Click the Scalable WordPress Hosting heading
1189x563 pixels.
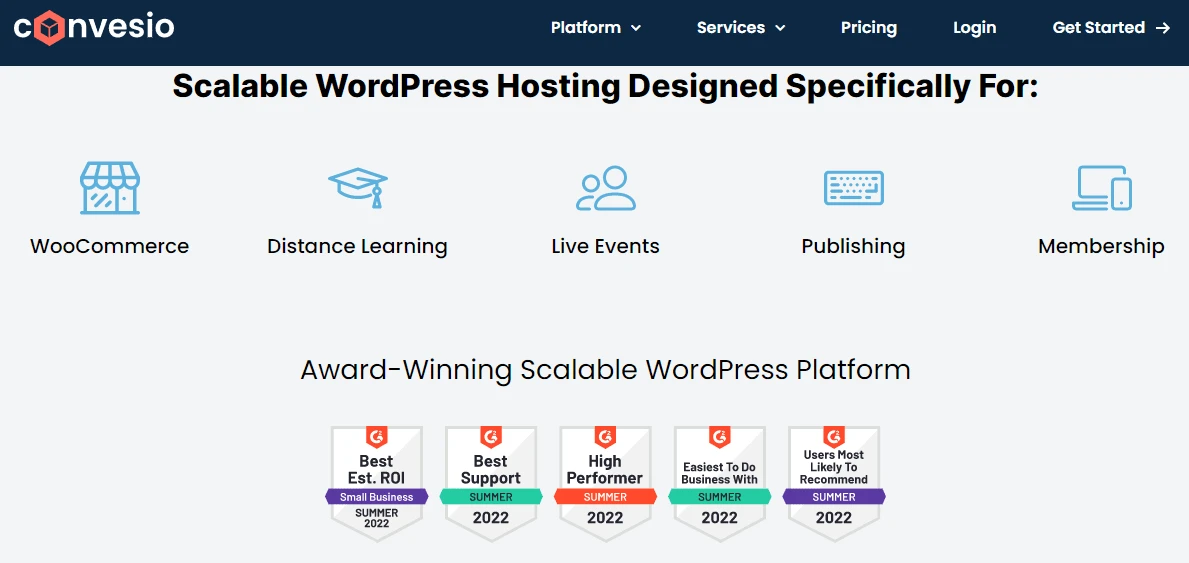[604, 86]
